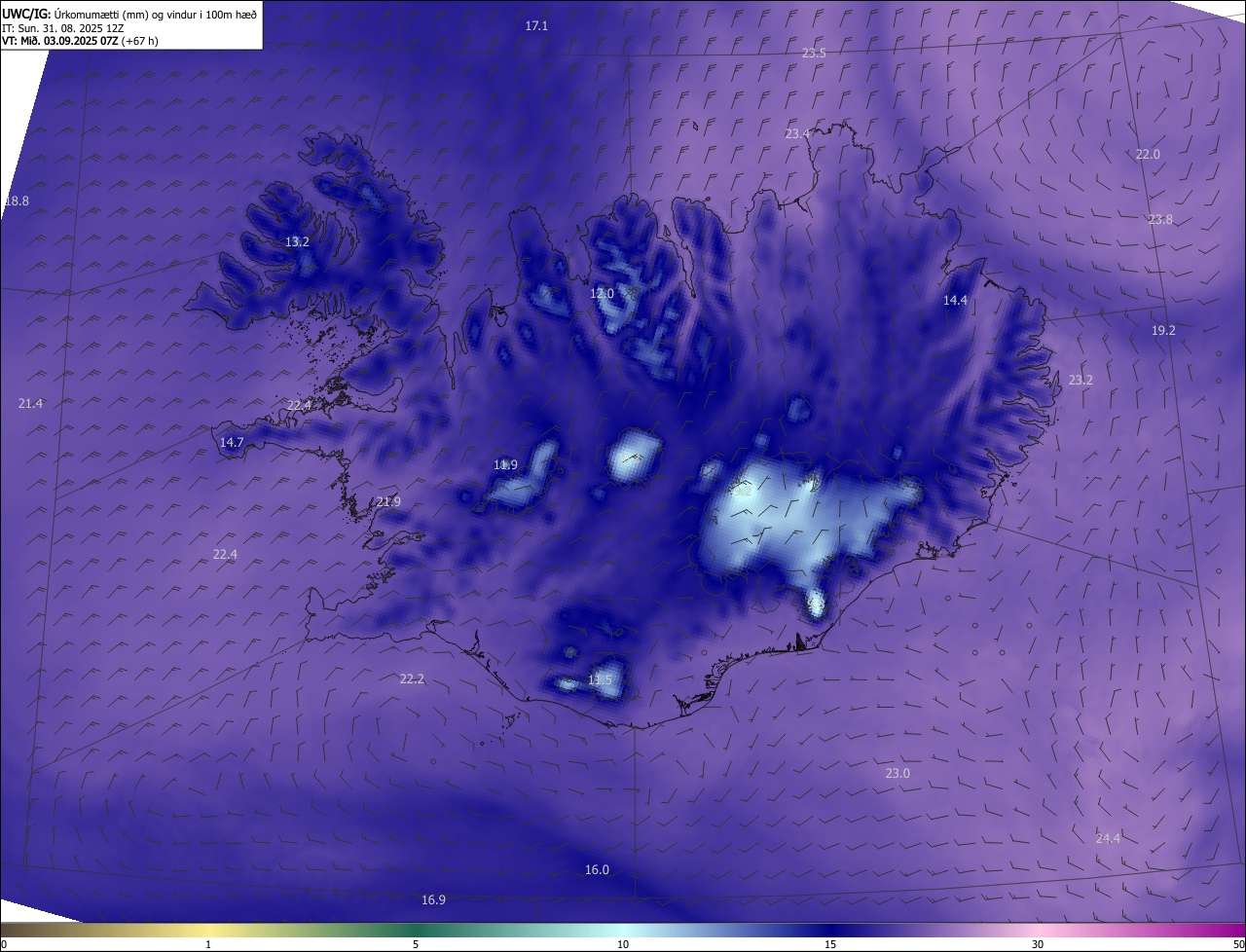Click the 'VT: Mið. 03.09.2025 07Z (+67 h)' line
Screen dimensions: 1246x952
(x=80, y=41)
